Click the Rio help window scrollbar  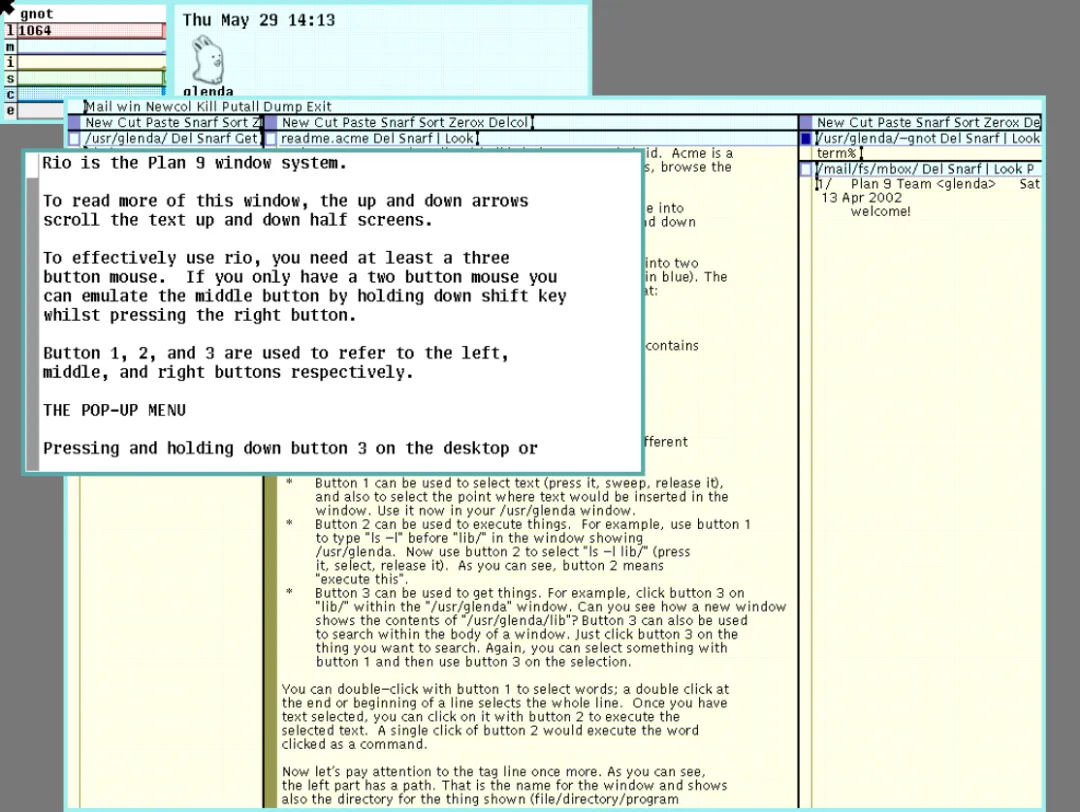(32, 311)
